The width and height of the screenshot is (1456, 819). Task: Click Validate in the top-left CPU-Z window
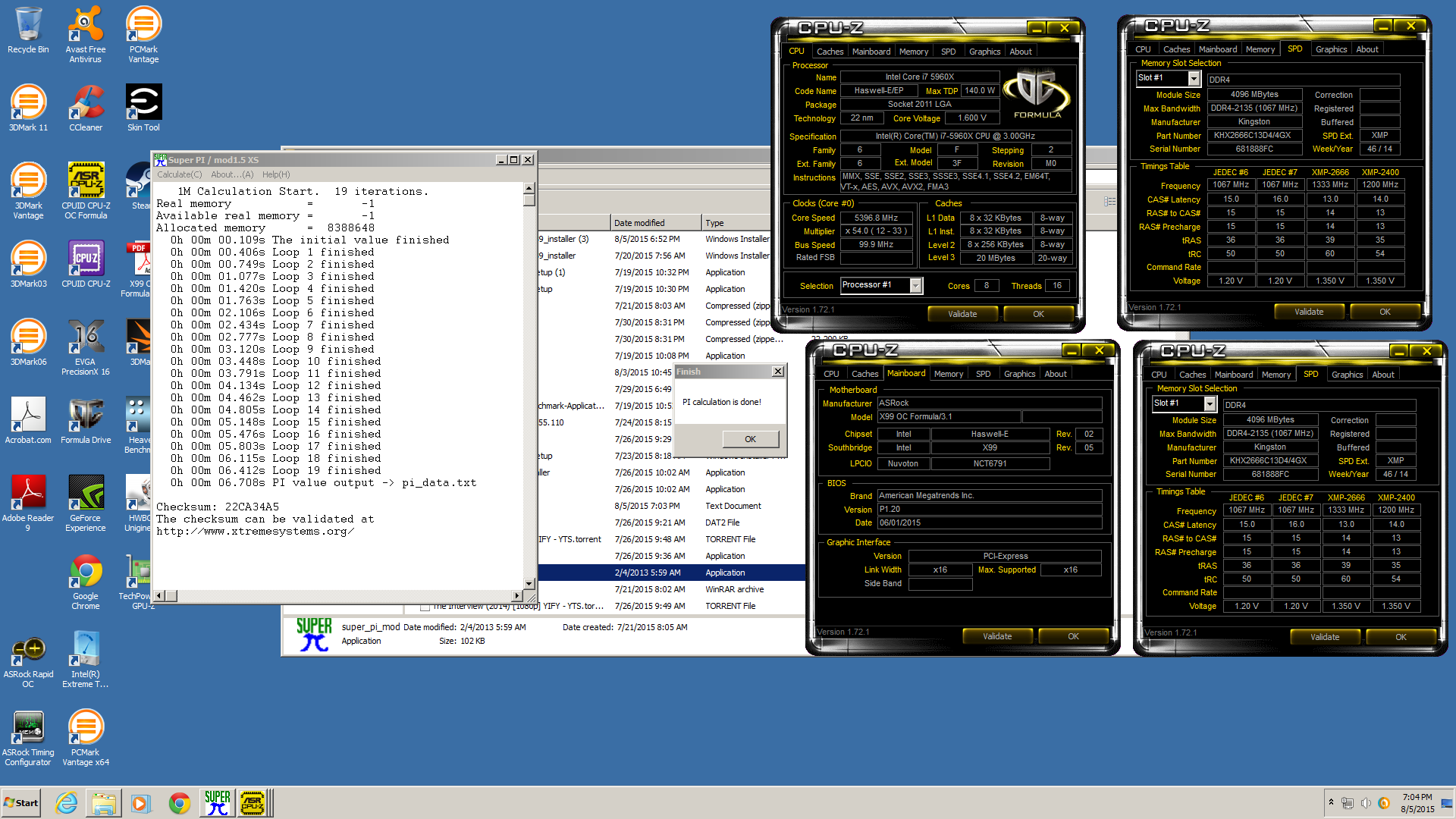(962, 314)
